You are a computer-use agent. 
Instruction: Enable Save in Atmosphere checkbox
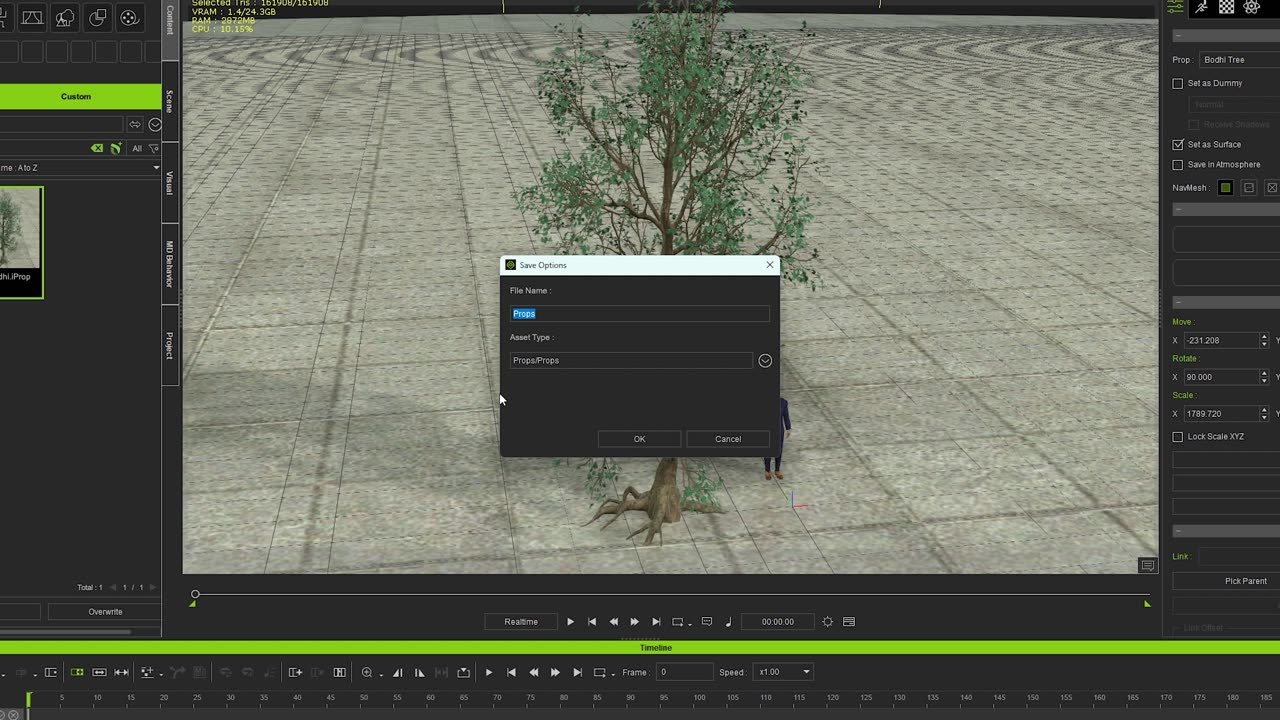1178,165
